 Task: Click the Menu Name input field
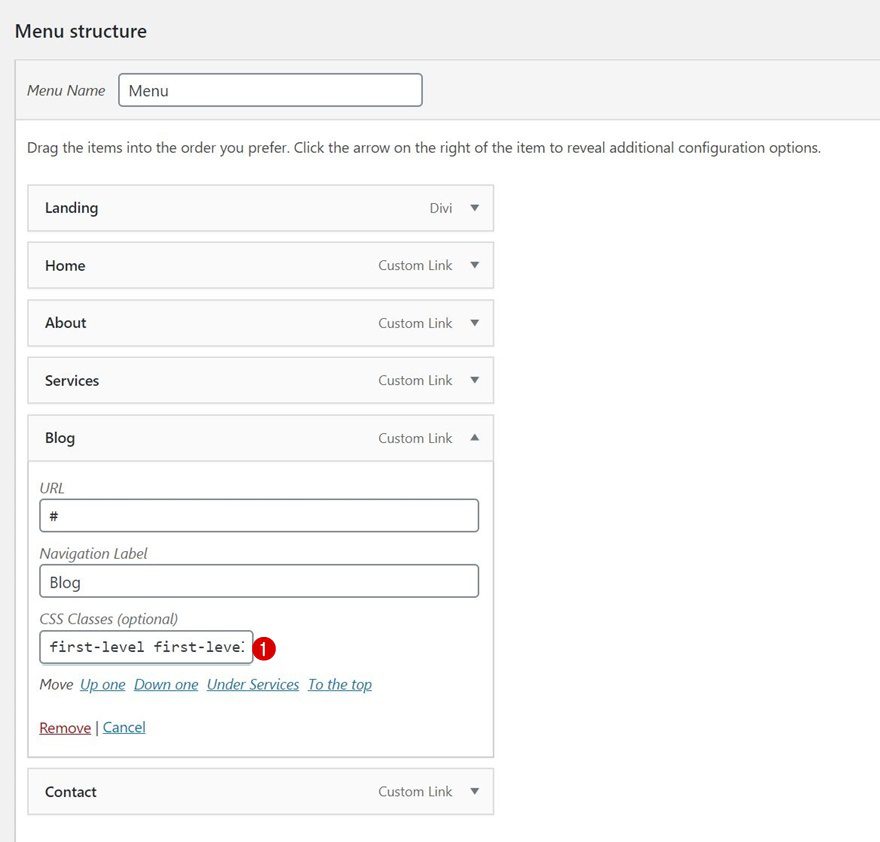point(270,89)
